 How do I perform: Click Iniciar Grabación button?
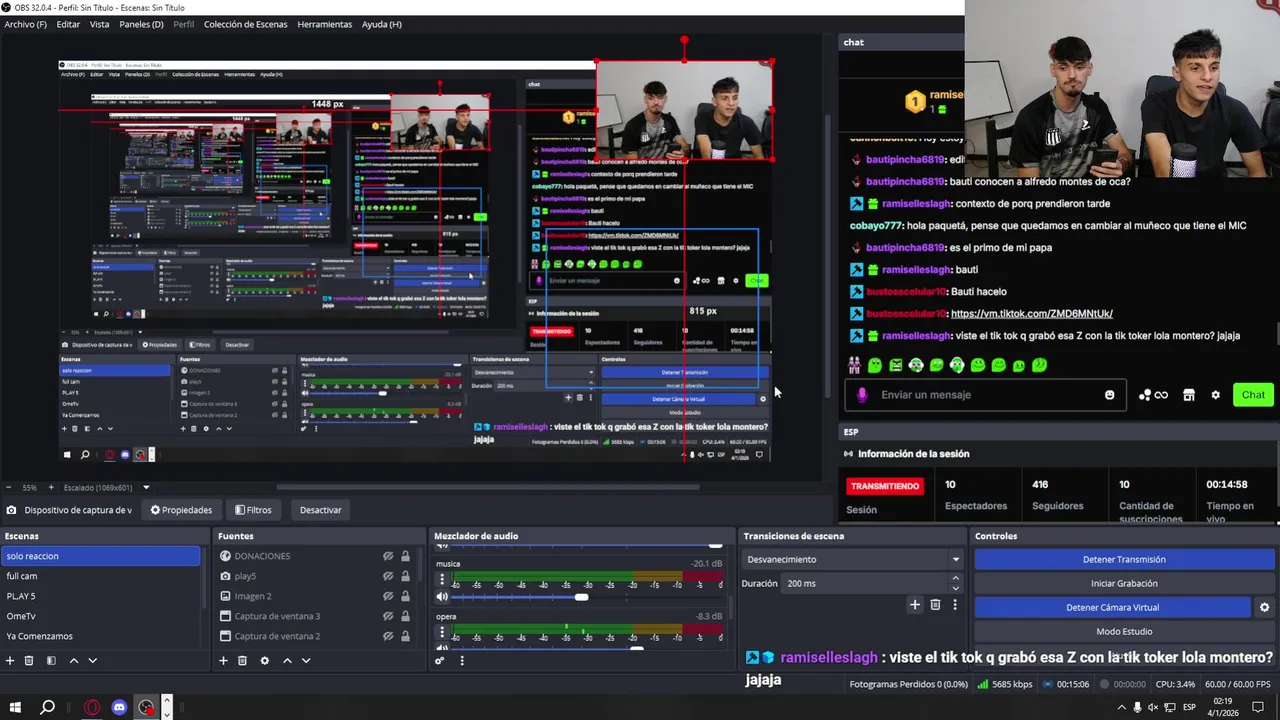coord(1124,583)
